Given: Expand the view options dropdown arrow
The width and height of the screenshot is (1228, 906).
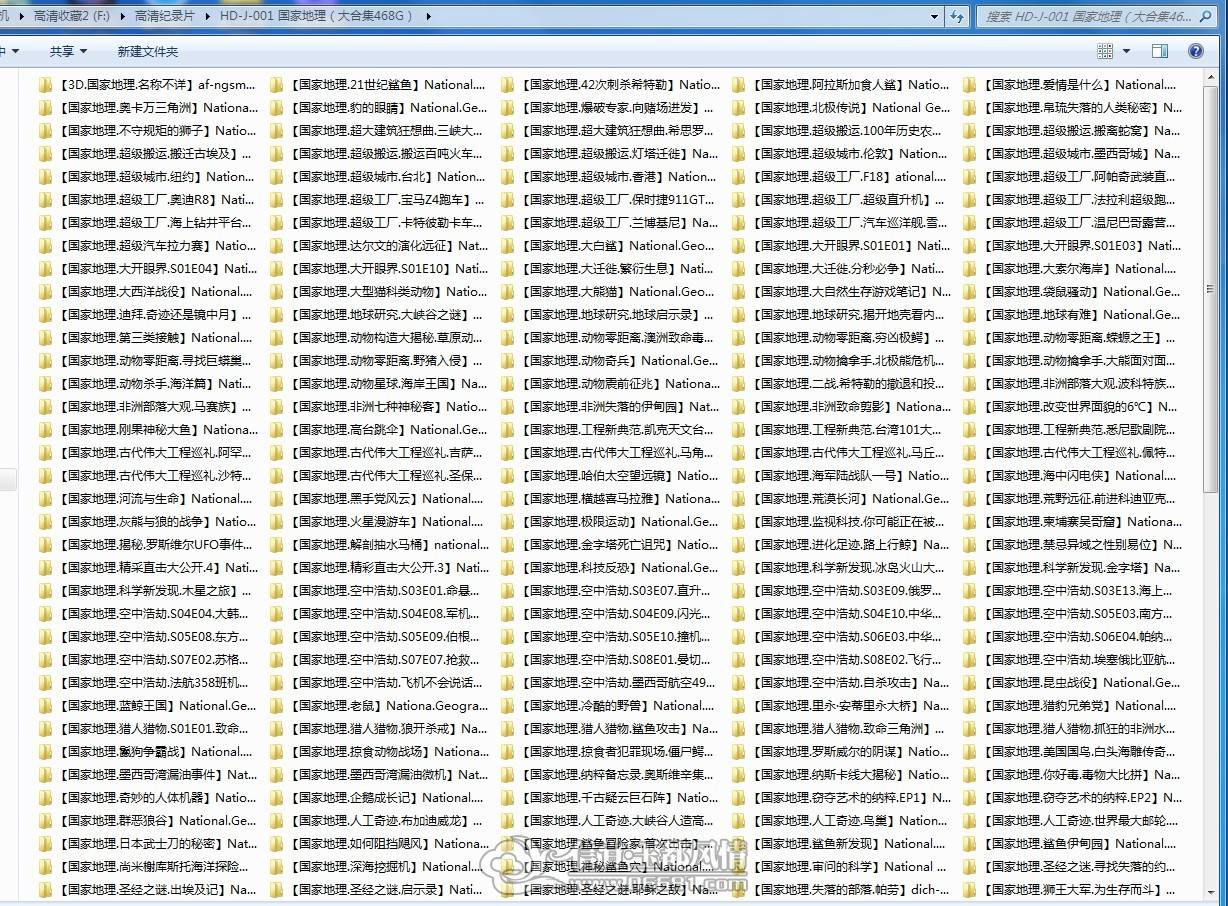Looking at the screenshot, I should pyautogui.click(x=1126, y=51).
